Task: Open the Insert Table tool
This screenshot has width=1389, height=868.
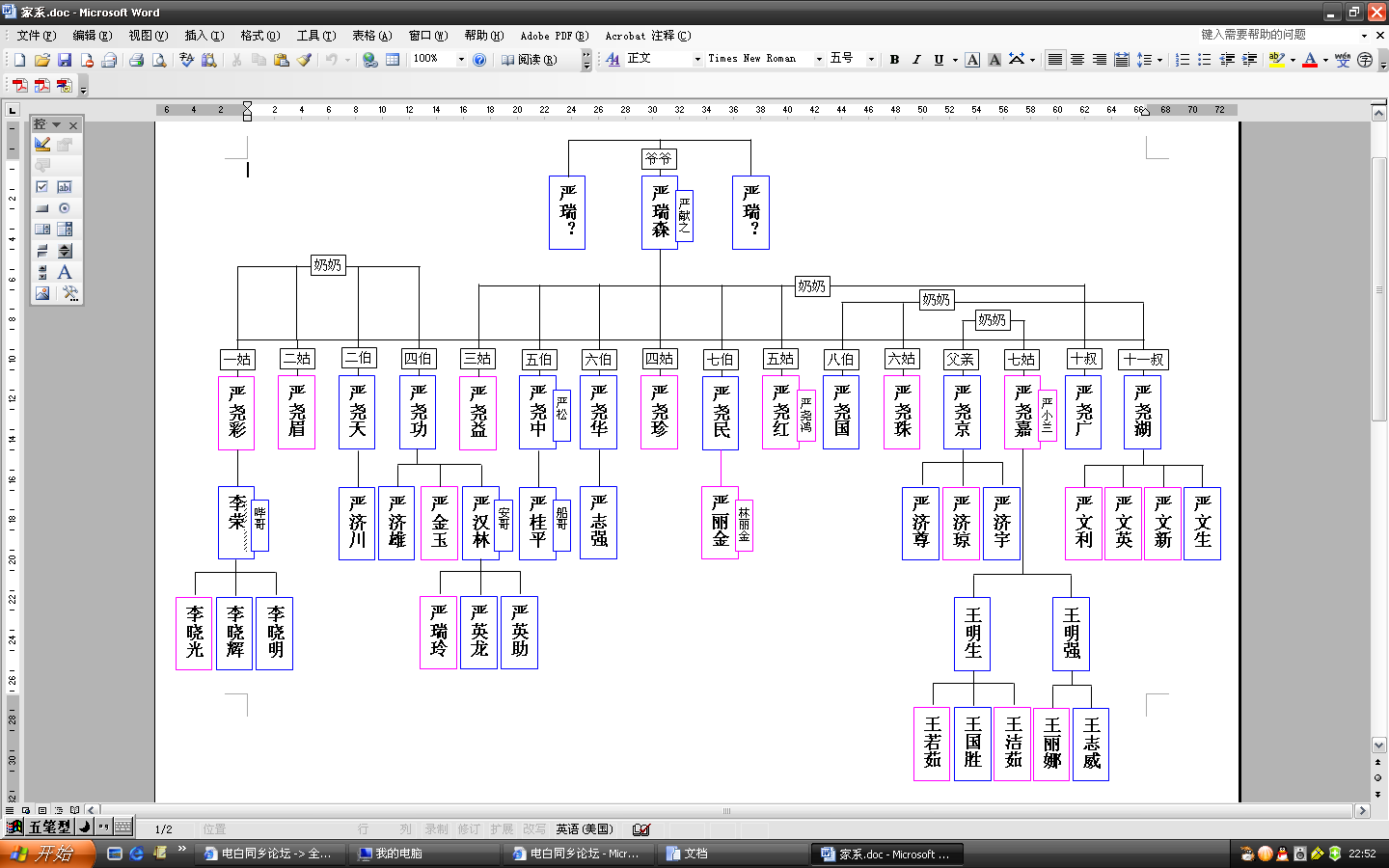Action: coord(393,60)
